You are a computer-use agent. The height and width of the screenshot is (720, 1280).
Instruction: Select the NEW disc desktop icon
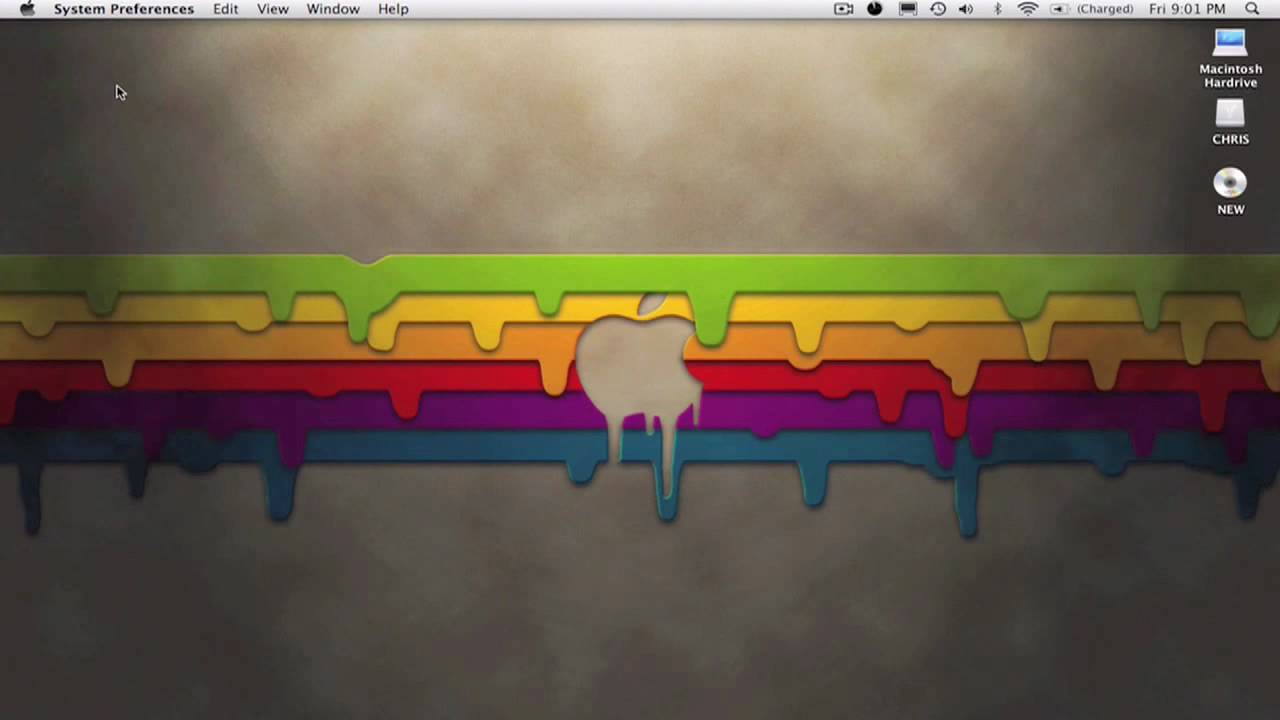(1230, 191)
